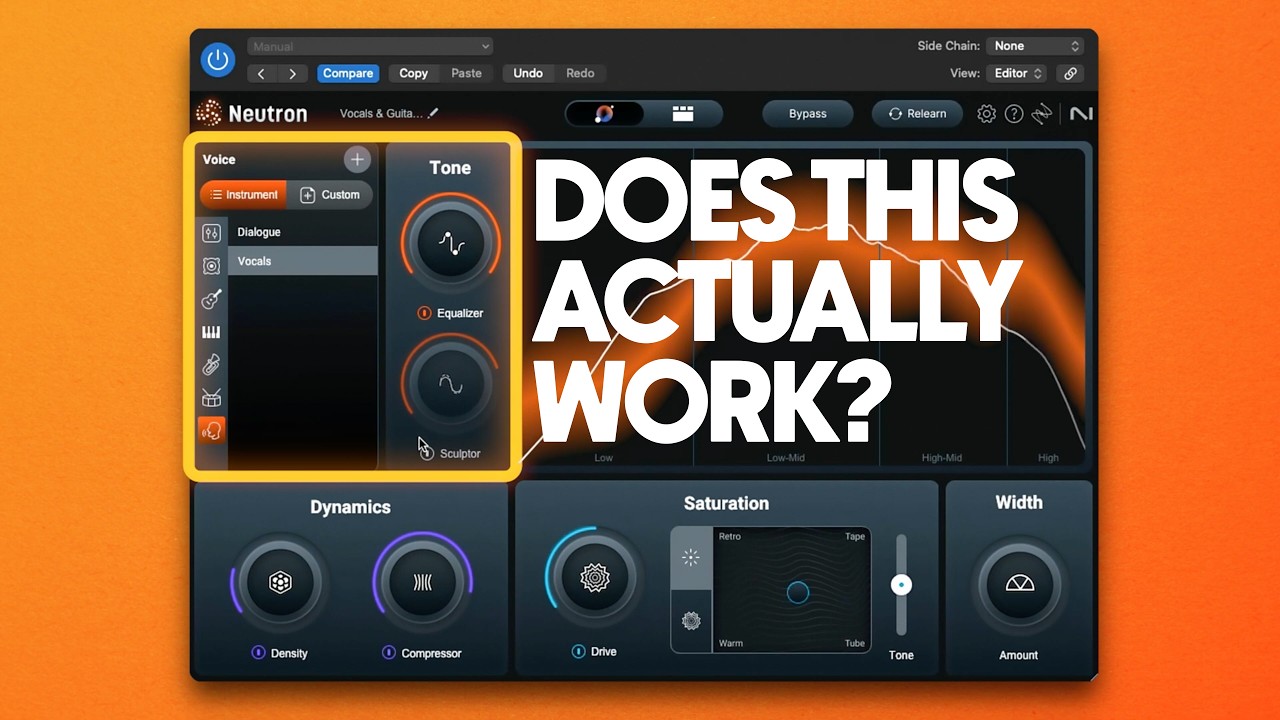Choose Dialogue in the voice list
This screenshot has height=720, width=1280.
coord(303,232)
